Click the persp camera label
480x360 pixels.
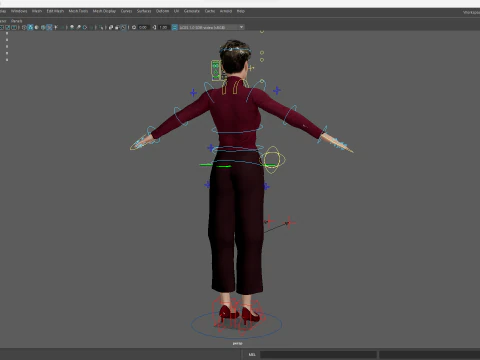(x=237, y=343)
